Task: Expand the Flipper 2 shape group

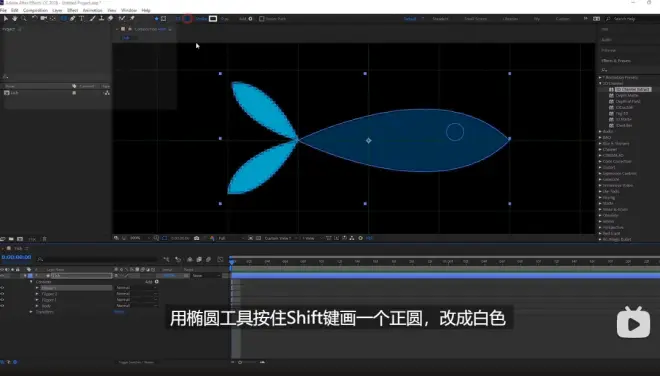Action: tap(37, 294)
